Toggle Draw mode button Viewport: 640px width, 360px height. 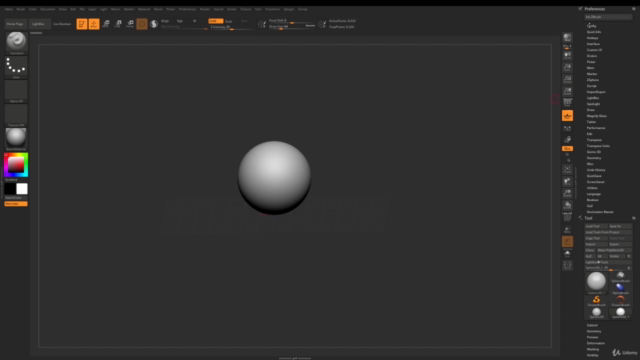(94, 24)
